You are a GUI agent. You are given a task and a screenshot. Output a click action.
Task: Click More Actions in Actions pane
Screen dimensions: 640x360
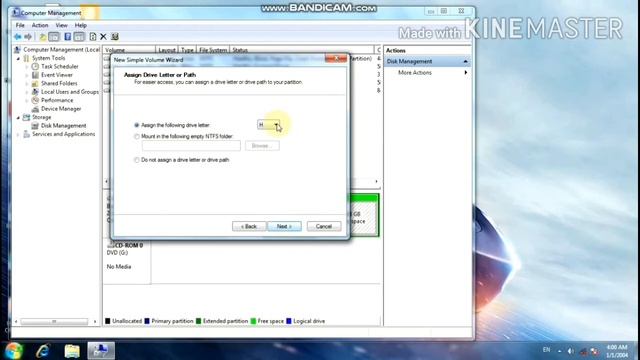[x=415, y=73]
